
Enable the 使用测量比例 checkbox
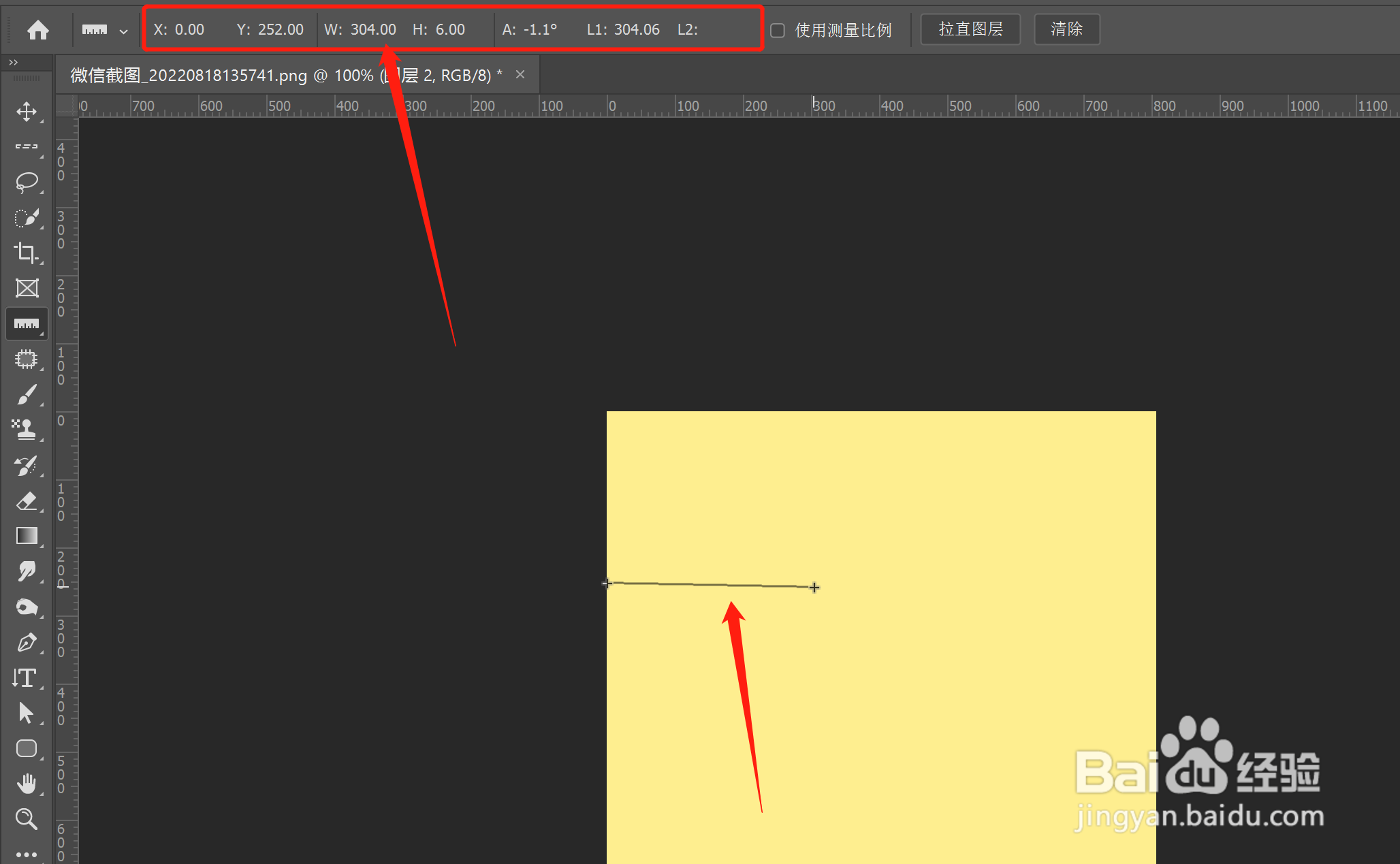(x=778, y=31)
